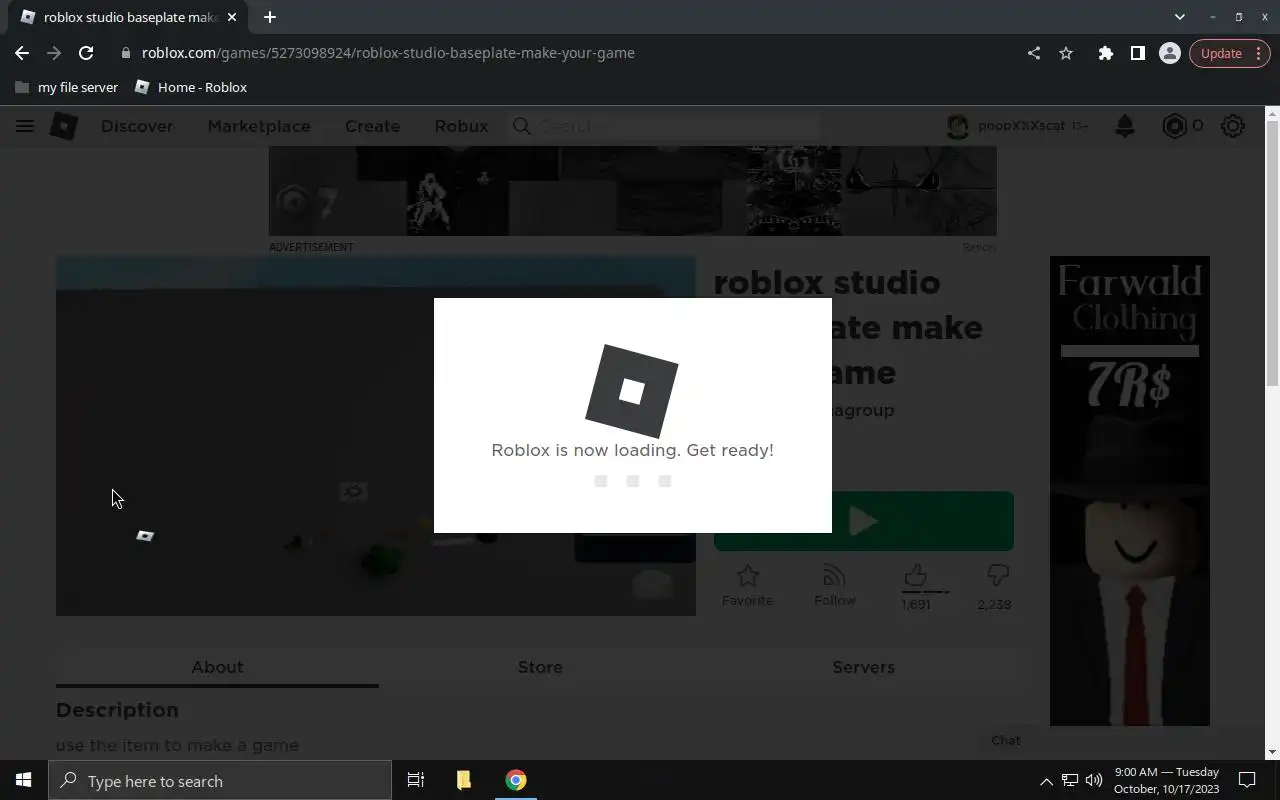The width and height of the screenshot is (1280, 800).
Task: Switch to the Servers tab
Action: click(x=863, y=667)
